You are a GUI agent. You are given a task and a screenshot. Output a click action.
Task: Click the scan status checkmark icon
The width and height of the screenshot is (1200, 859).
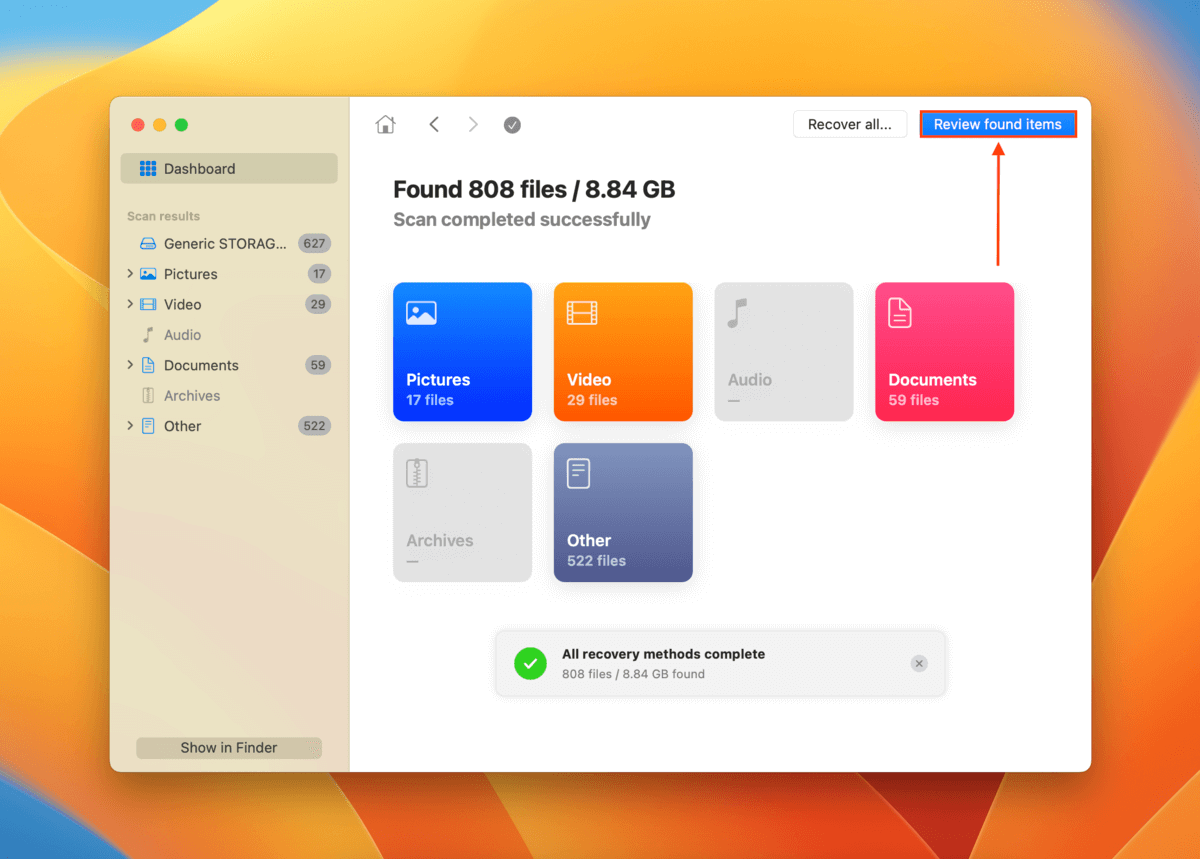click(x=512, y=125)
